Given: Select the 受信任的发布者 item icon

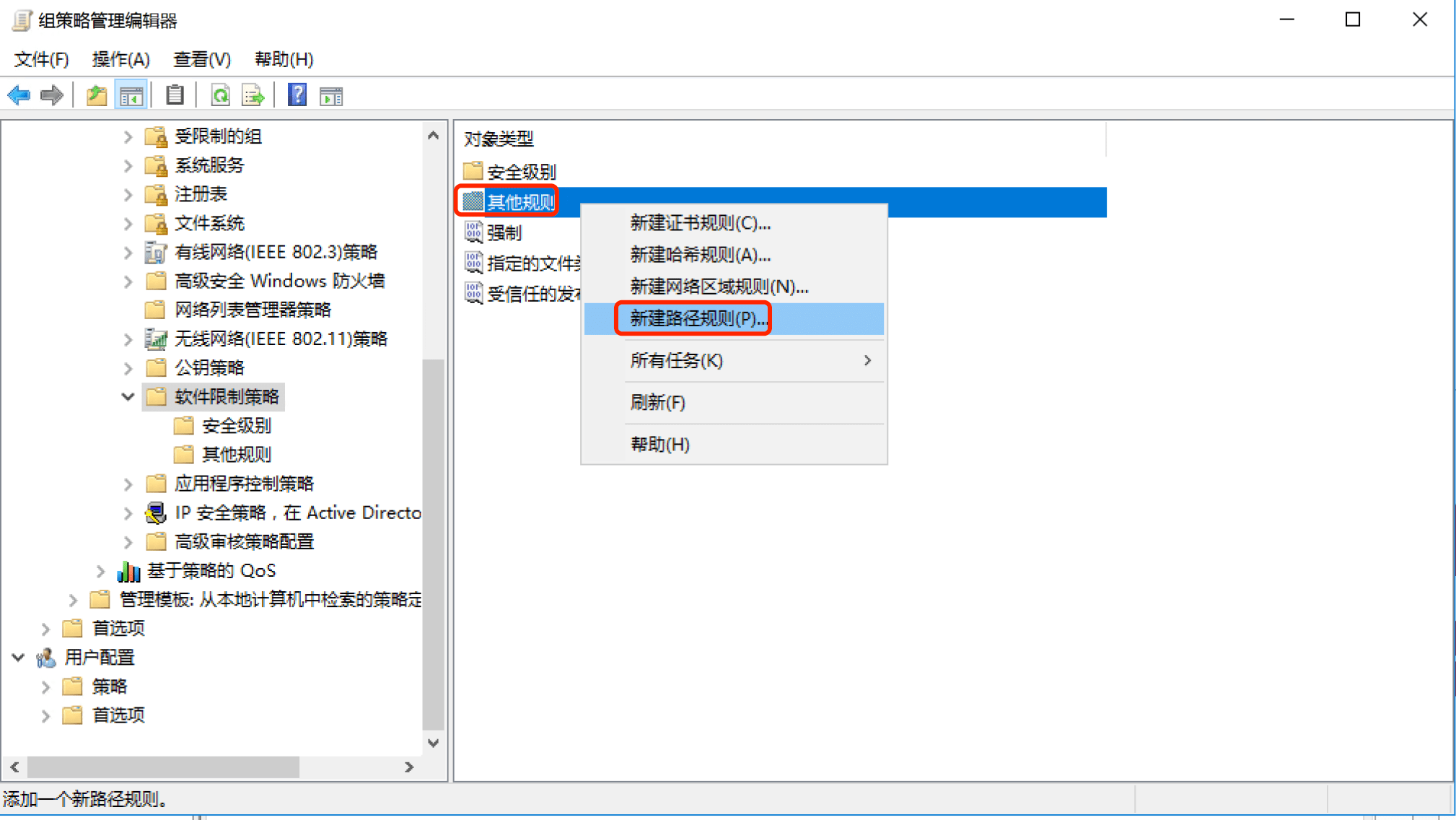Looking at the screenshot, I should [x=473, y=292].
